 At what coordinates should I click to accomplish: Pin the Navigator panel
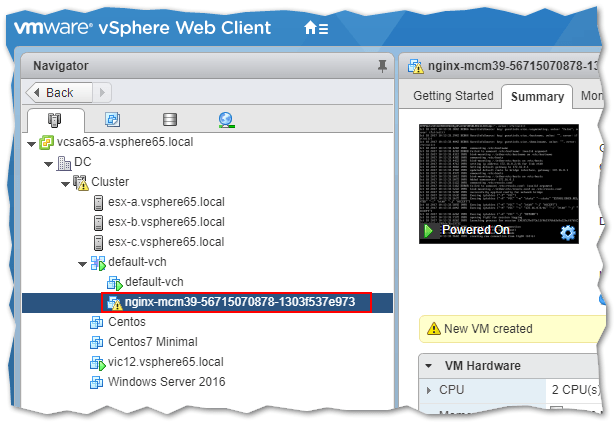tap(382, 66)
